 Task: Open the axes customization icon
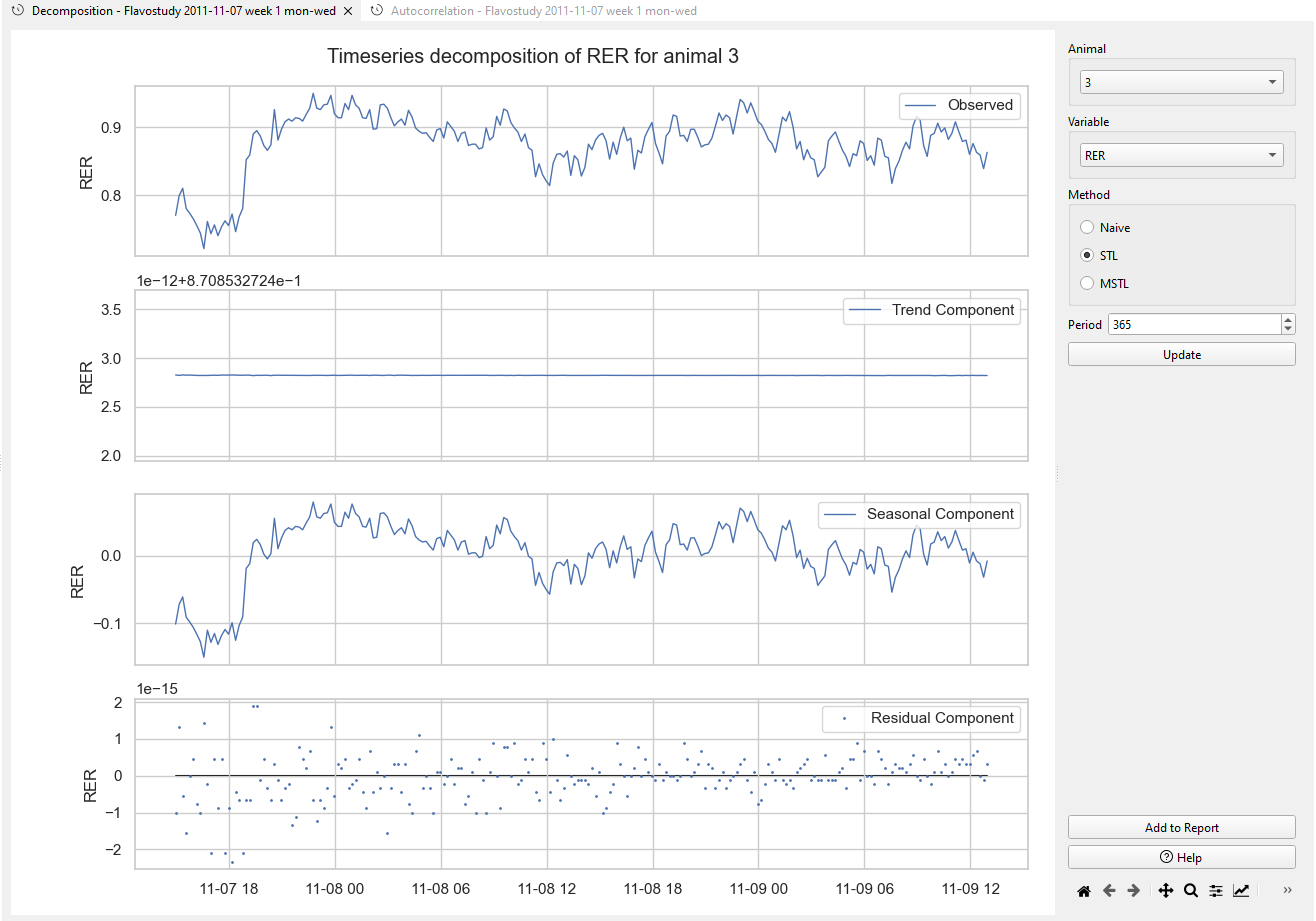1241,890
